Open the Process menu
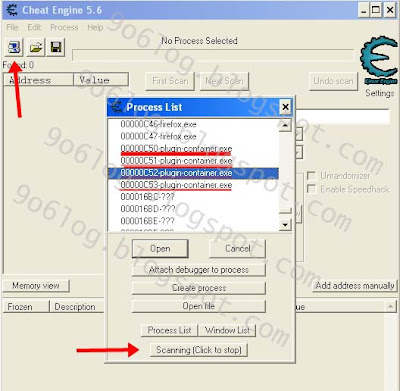The width and height of the screenshot is (400, 391). coord(64,27)
